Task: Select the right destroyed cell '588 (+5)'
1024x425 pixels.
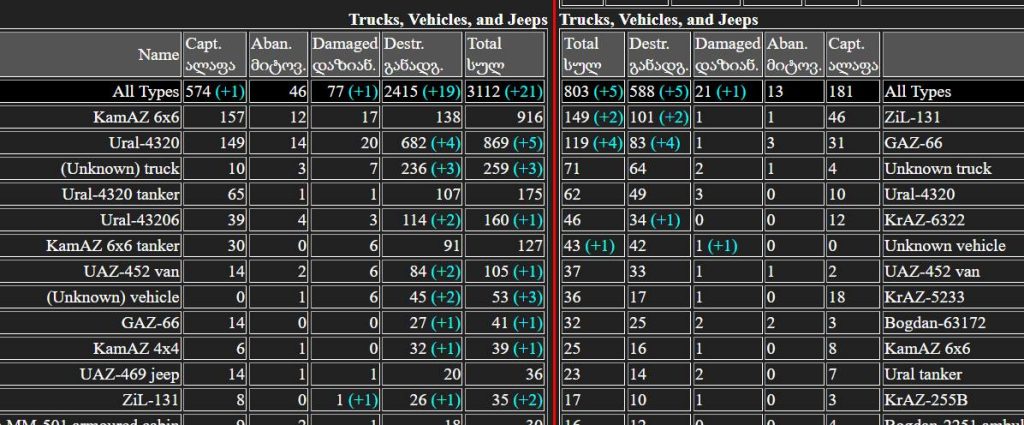Action: point(659,91)
